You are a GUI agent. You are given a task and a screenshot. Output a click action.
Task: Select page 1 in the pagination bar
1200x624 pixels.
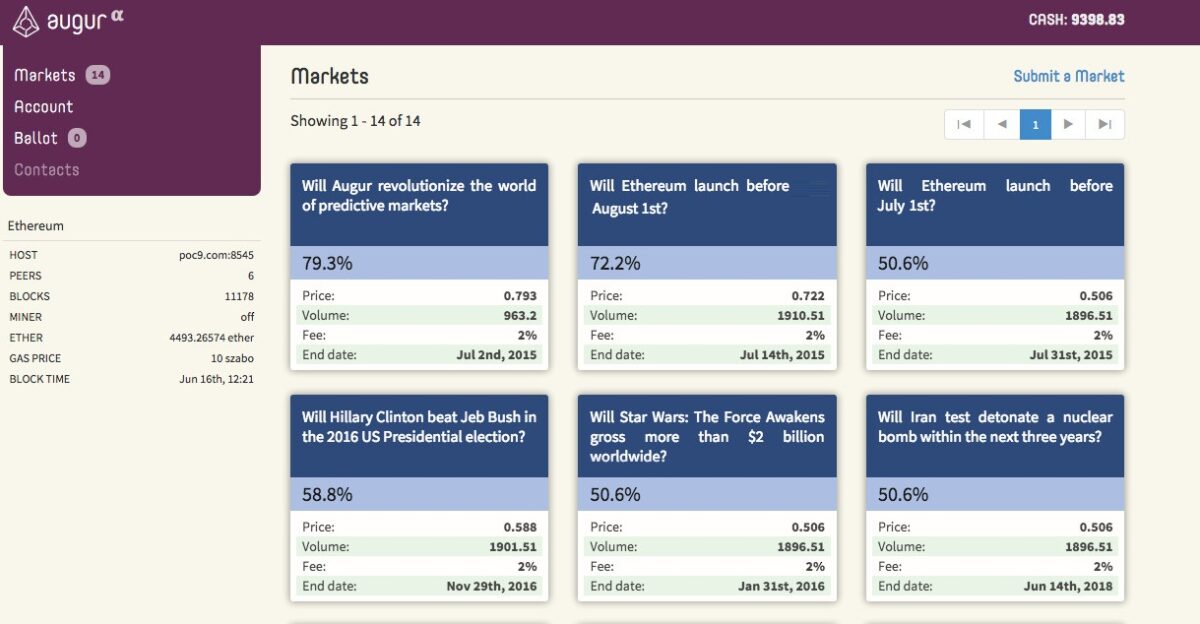click(x=1035, y=124)
